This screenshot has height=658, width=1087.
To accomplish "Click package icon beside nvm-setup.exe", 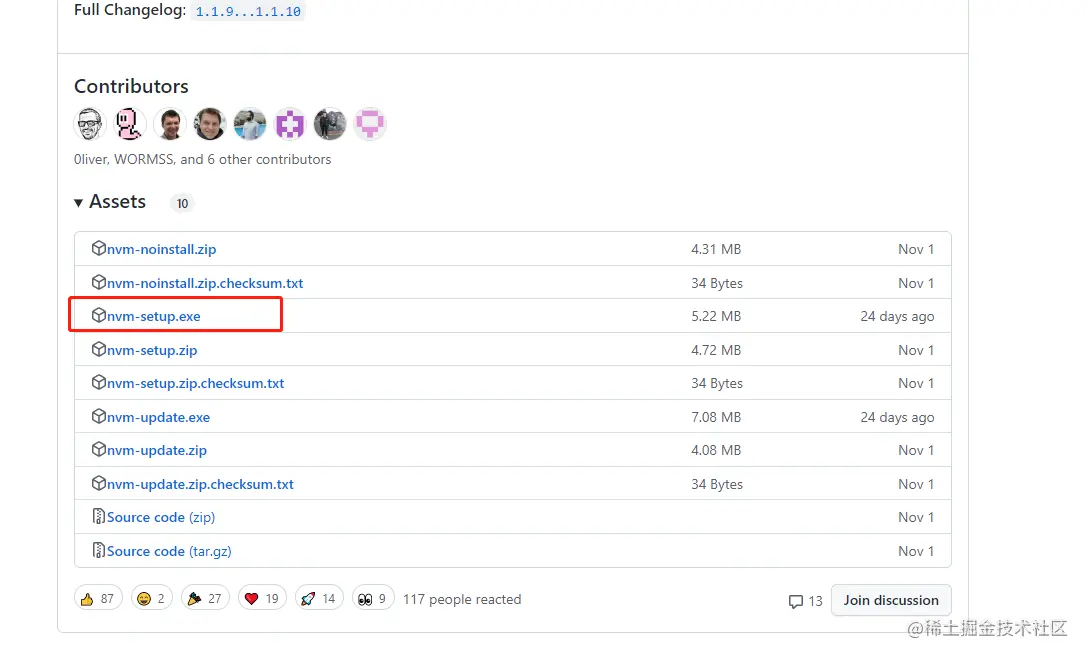I will point(98,315).
